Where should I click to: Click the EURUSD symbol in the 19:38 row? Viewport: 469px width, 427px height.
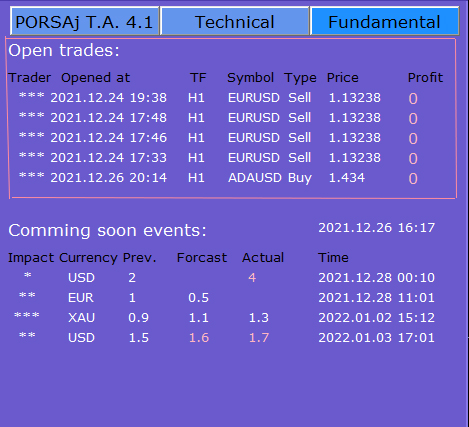[254, 98]
